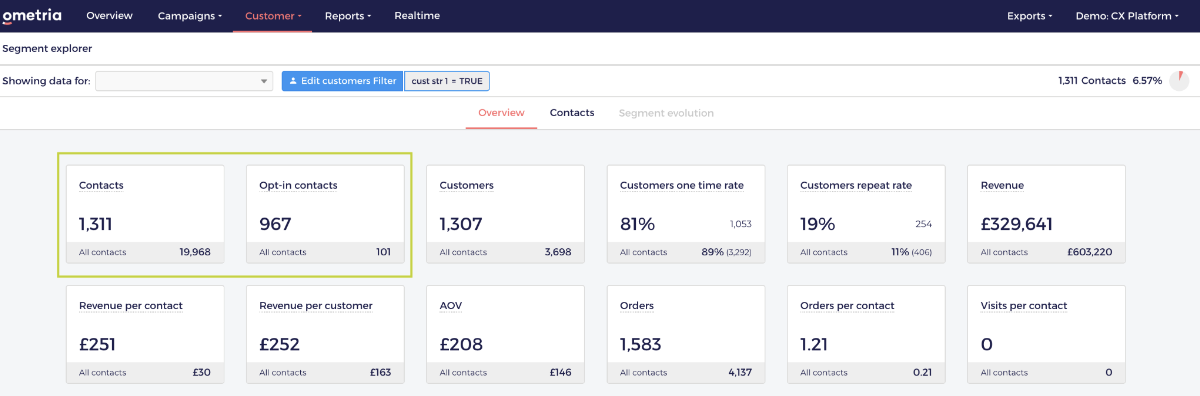The height and width of the screenshot is (396, 1200).
Task: Click the Revenue metric card
Action: (x=1046, y=214)
